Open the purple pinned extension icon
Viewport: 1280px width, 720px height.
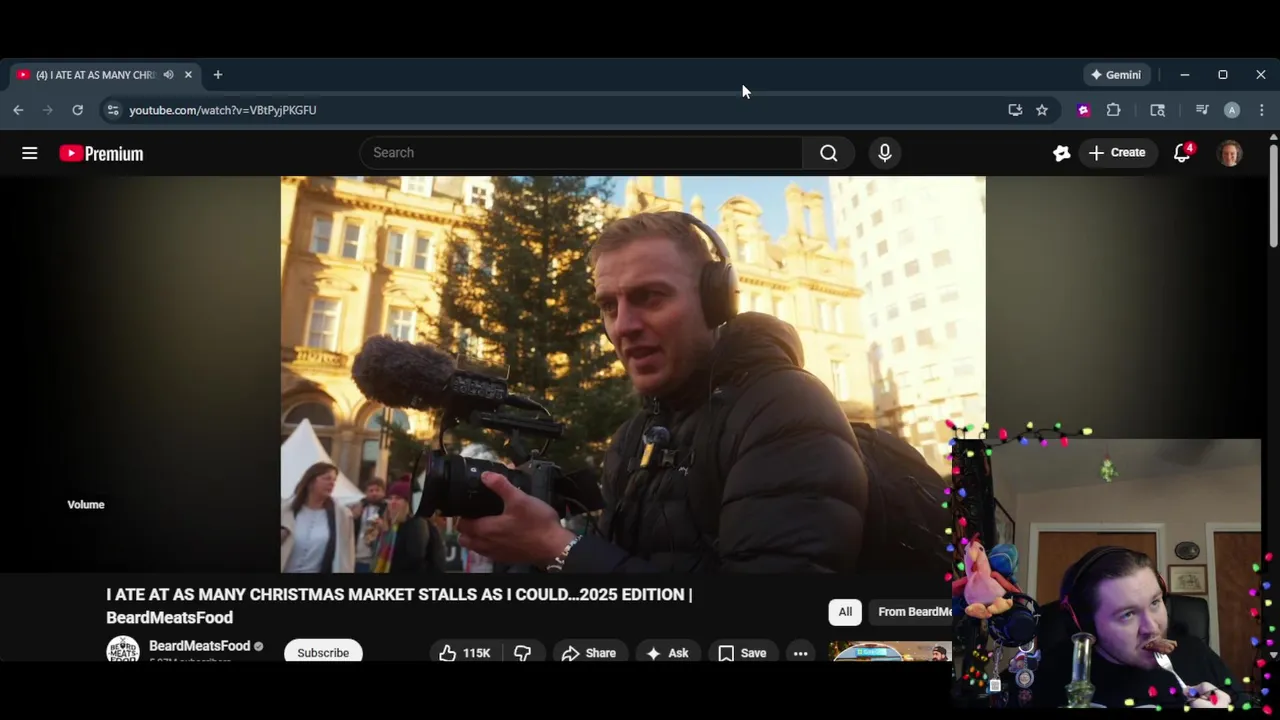point(1083,110)
